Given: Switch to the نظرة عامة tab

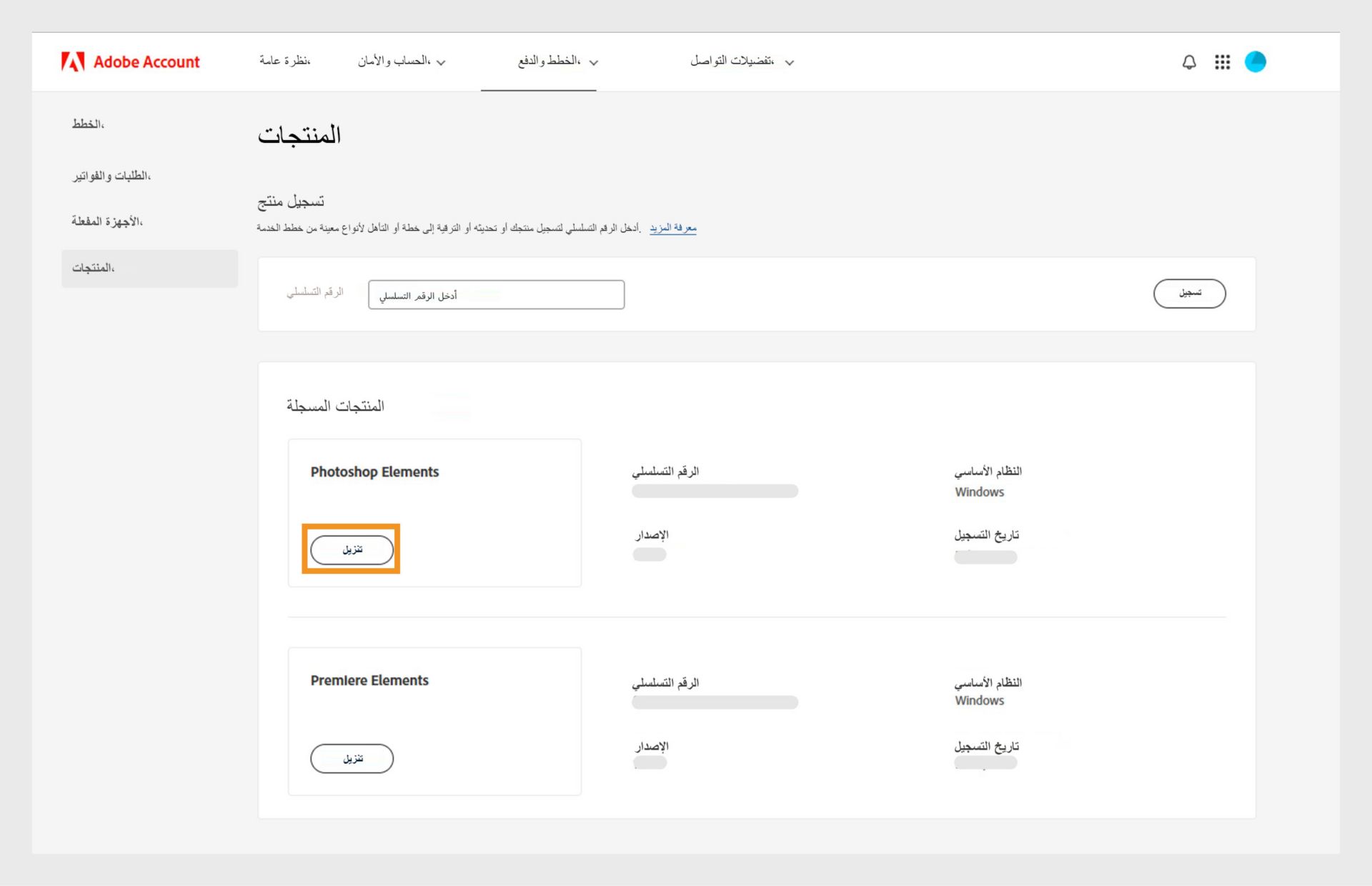Looking at the screenshot, I should (284, 61).
